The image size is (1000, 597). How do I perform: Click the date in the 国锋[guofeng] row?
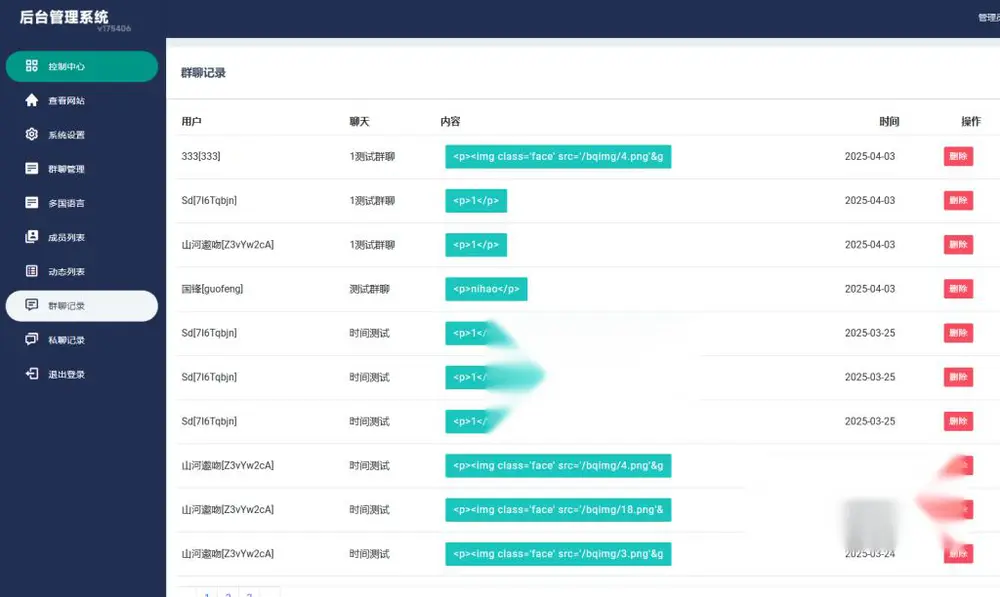(870, 289)
